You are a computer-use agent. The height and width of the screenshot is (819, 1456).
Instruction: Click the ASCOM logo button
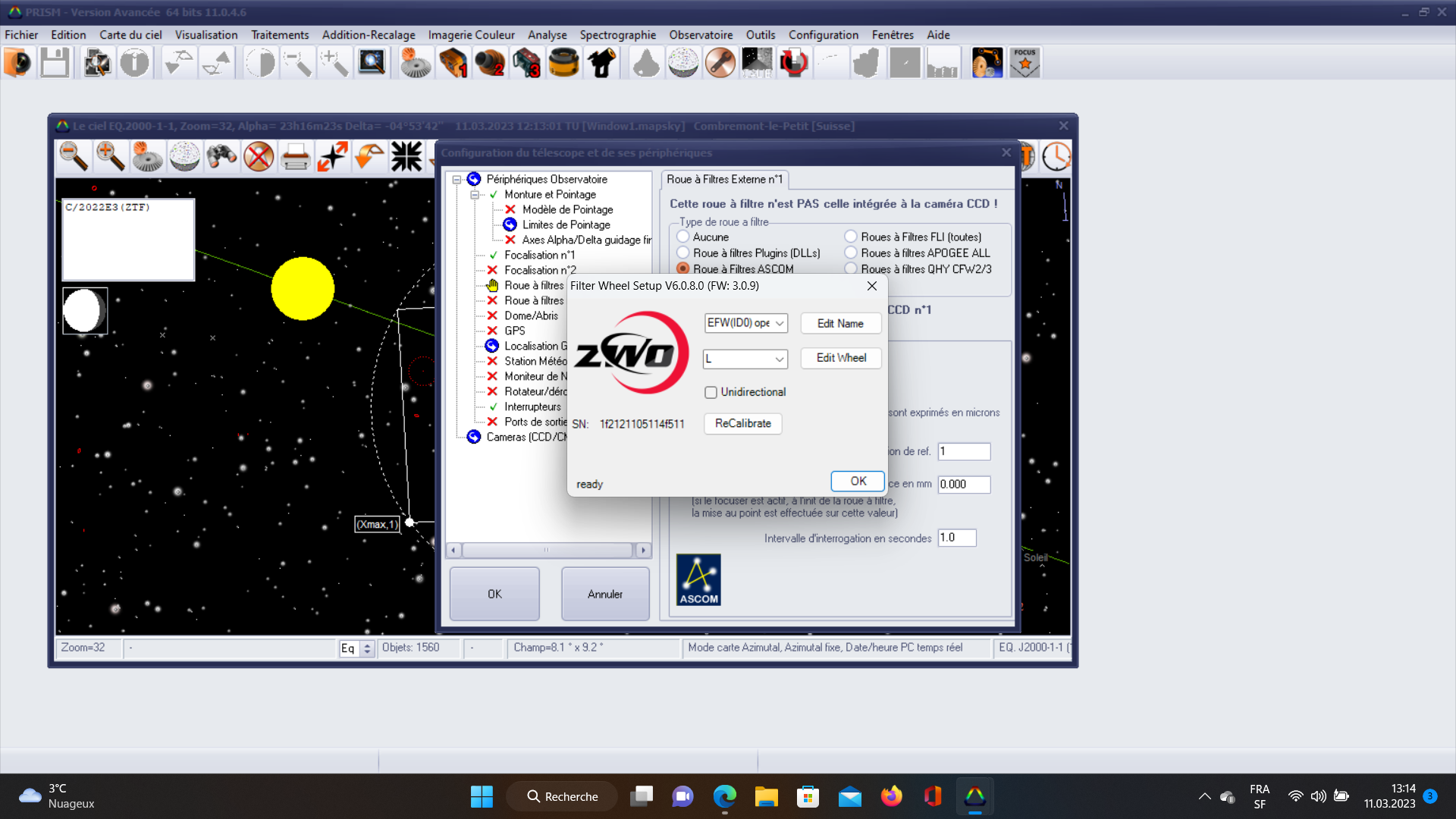pos(698,580)
